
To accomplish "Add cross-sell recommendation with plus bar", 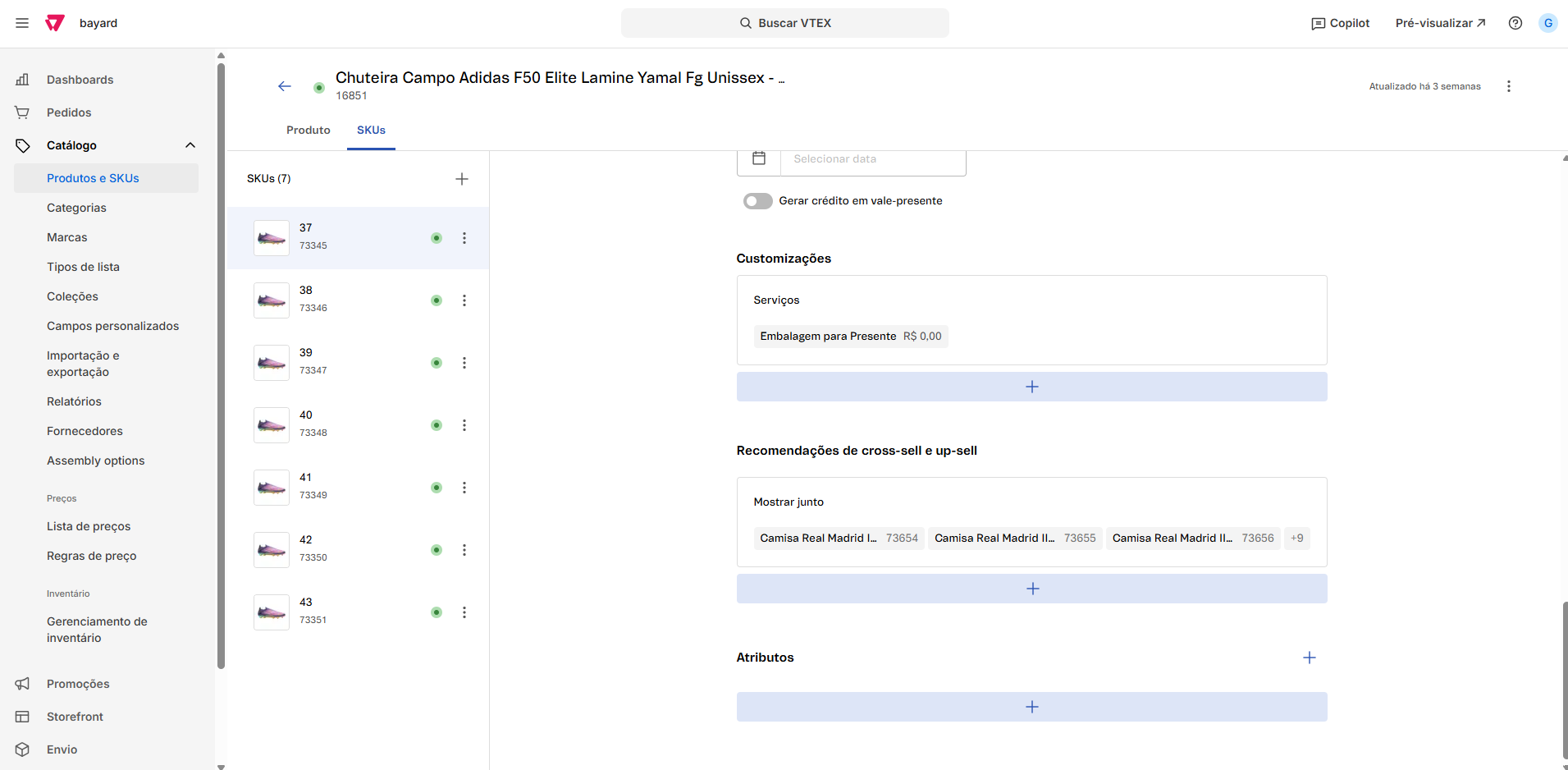I will point(1031,589).
